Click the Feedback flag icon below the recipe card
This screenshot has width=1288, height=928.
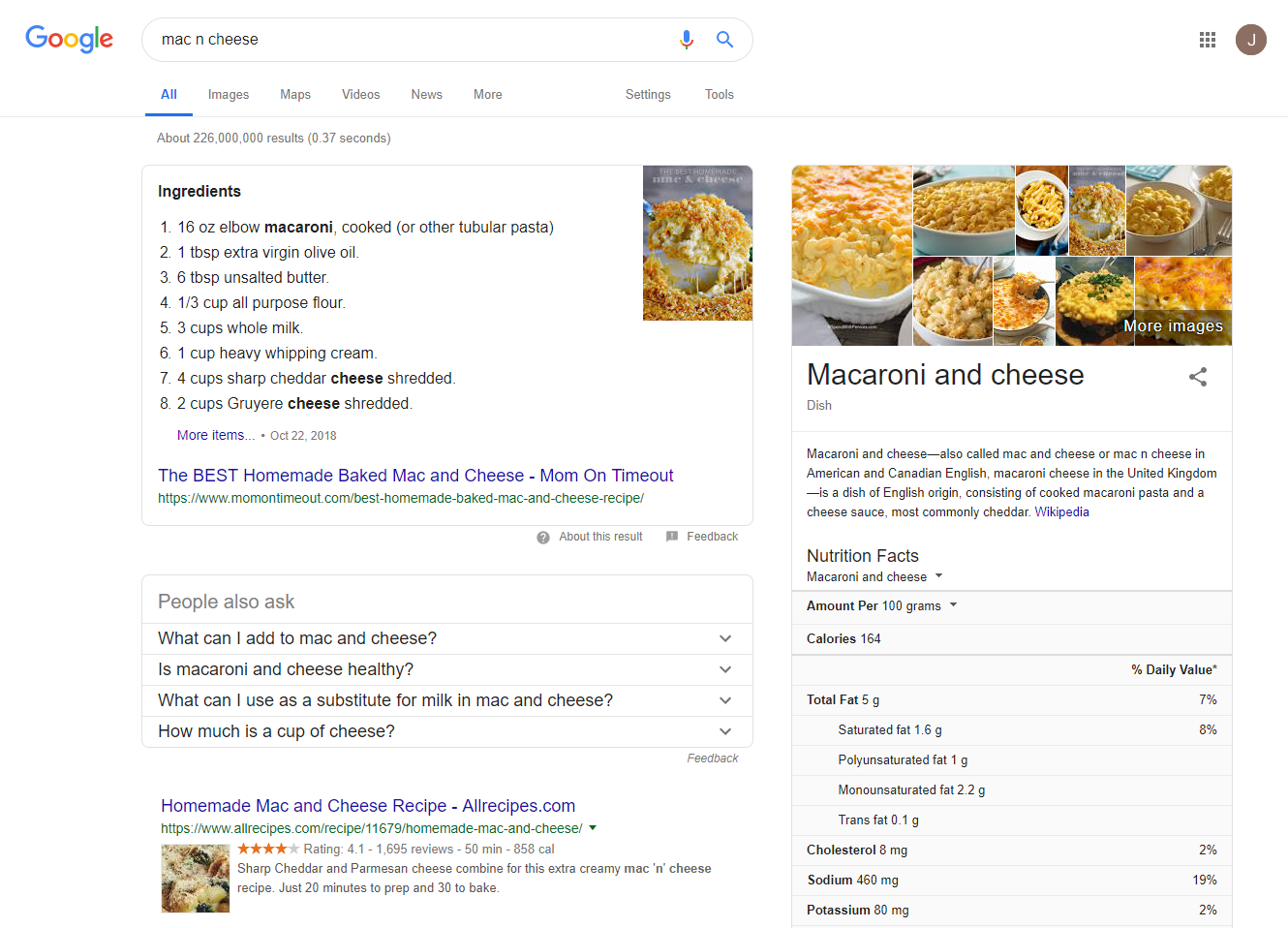(x=672, y=537)
